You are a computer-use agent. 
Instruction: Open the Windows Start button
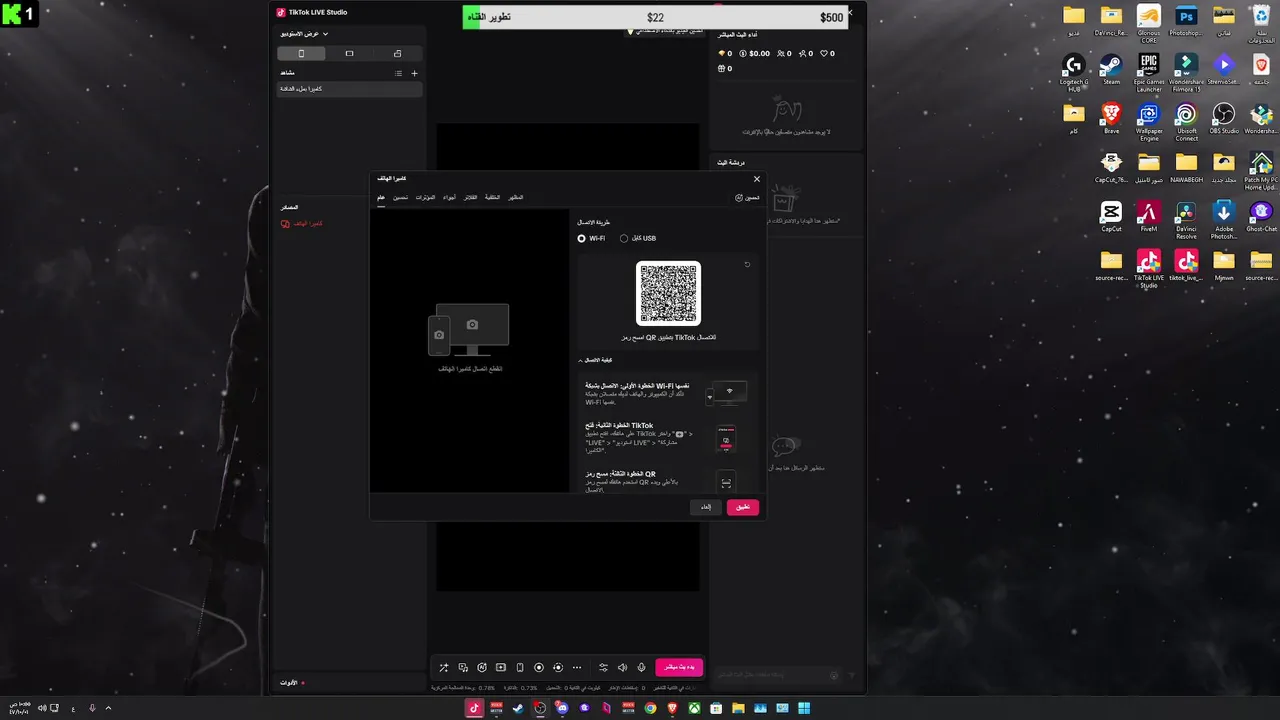[804, 708]
